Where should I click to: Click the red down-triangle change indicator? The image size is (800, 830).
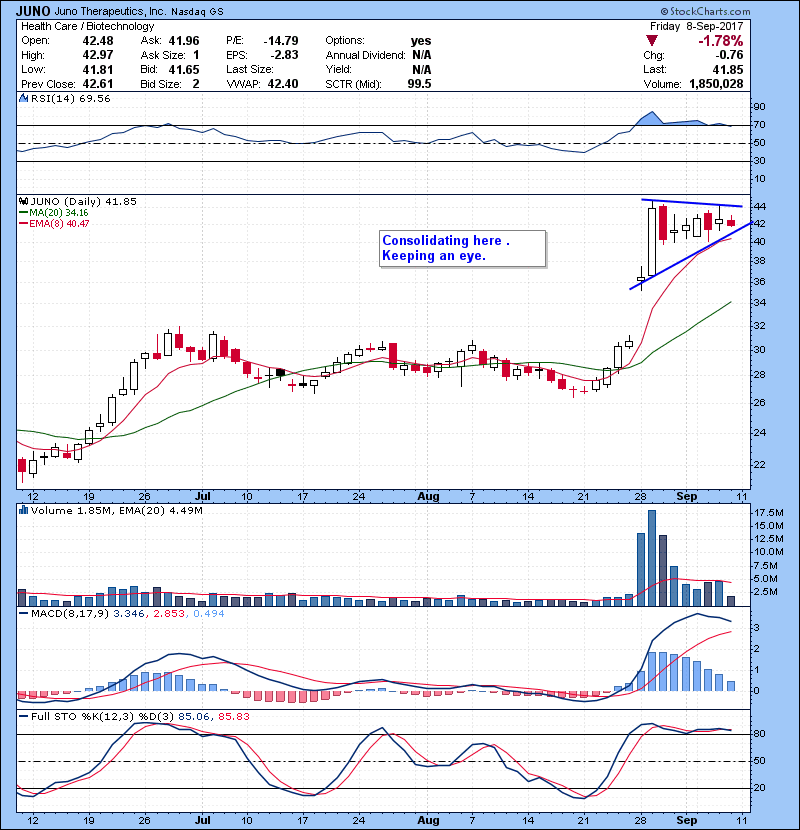pyautogui.click(x=652, y=41)
